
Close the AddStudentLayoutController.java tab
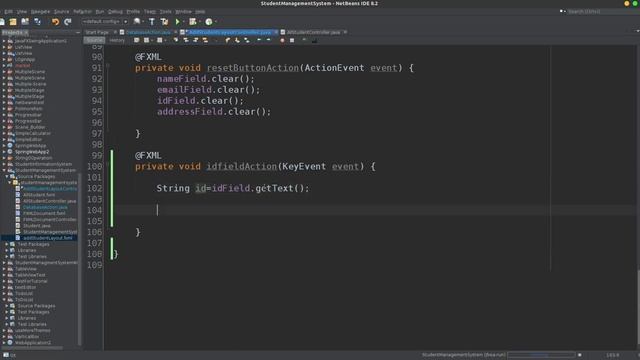[276, 32]
